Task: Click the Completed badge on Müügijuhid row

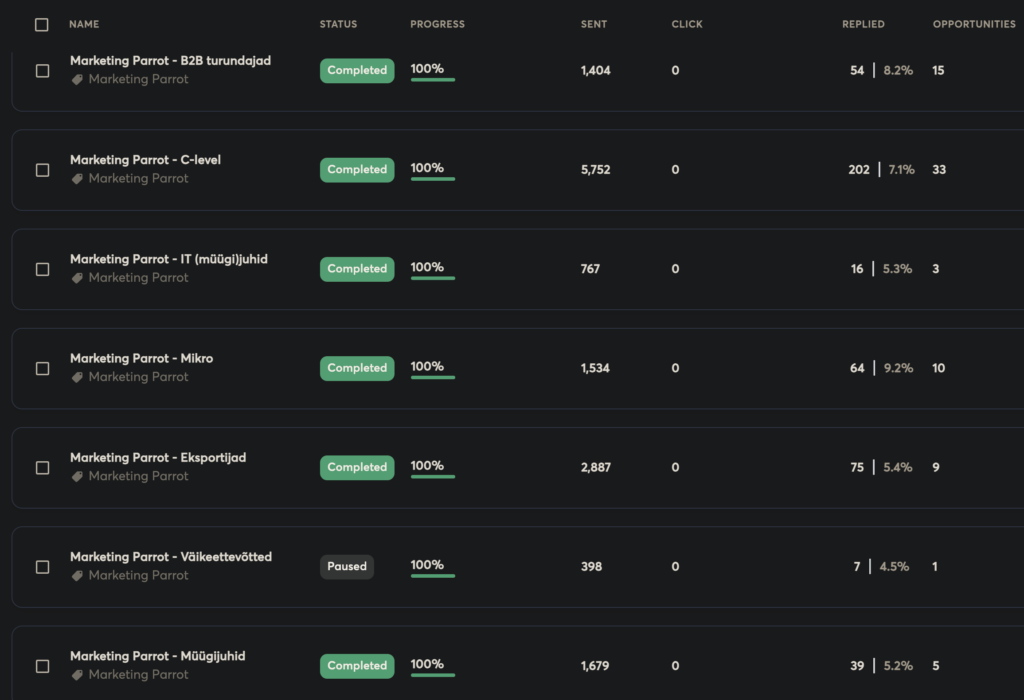Action: click(x=357, y=666)
